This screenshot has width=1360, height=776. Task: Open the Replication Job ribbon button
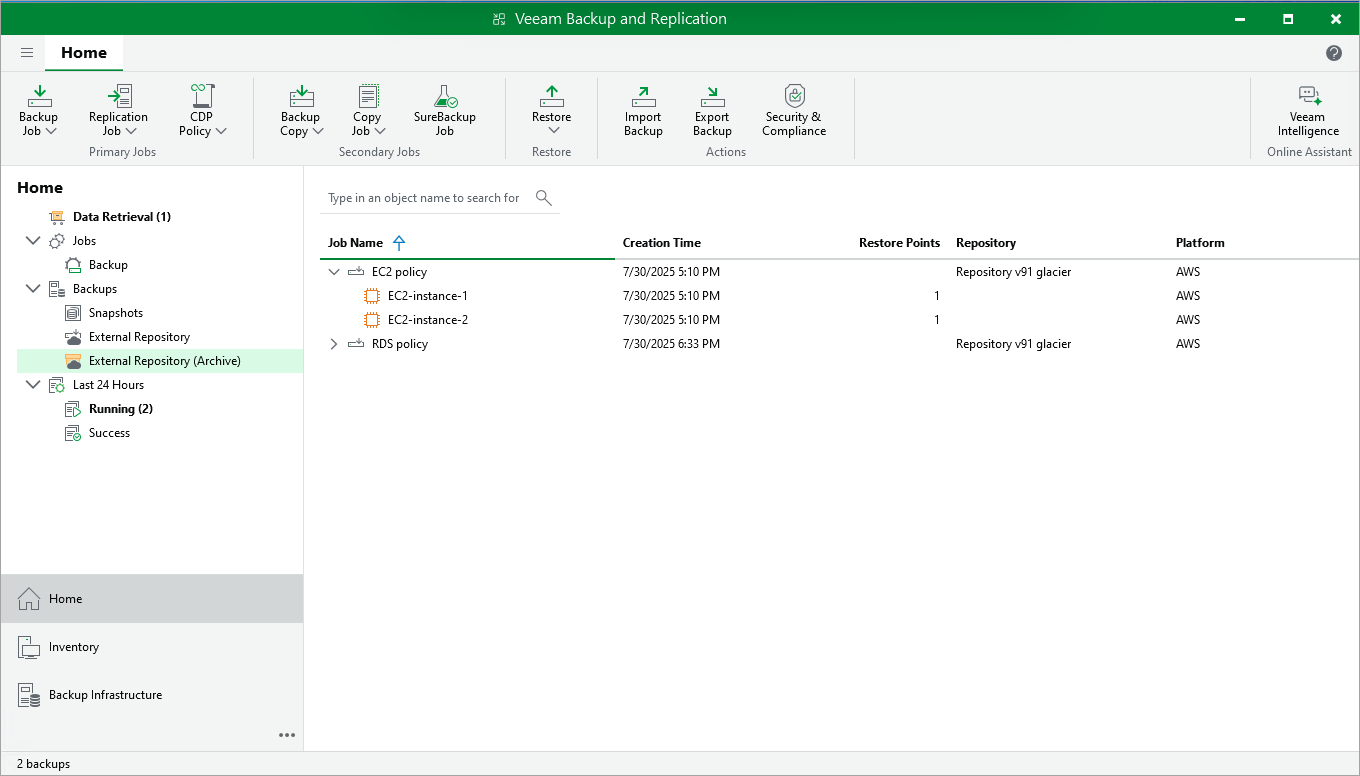pyautogui.click(x=118, y=110)
